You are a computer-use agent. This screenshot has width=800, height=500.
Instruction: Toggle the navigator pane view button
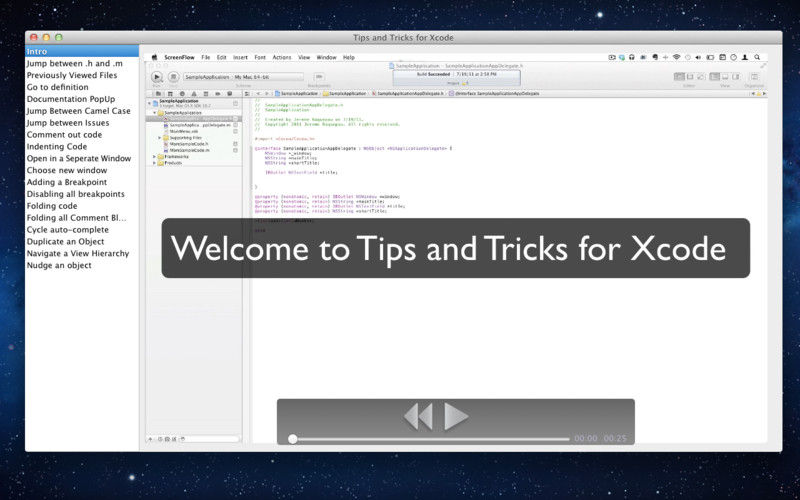(x=714, y=77)
